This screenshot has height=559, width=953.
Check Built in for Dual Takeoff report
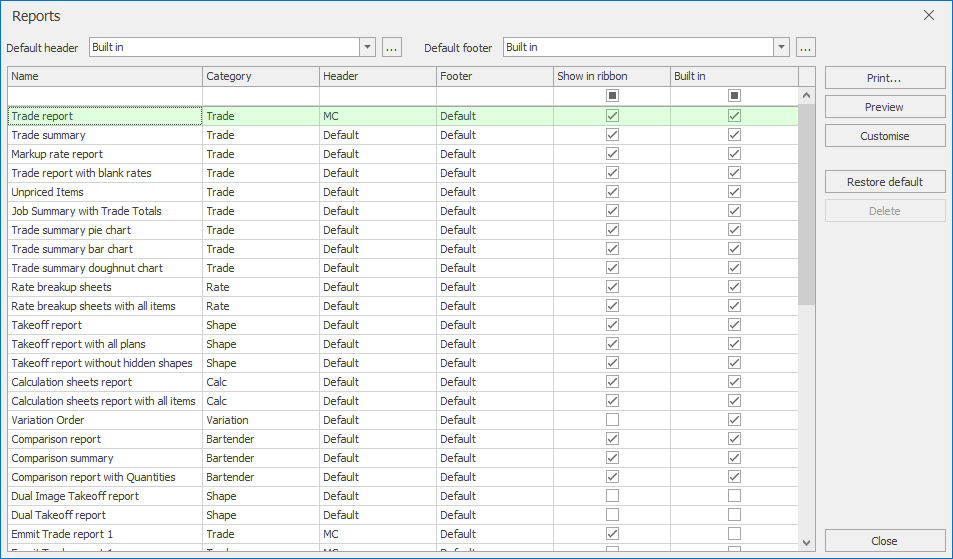click(x=734, y=515)
